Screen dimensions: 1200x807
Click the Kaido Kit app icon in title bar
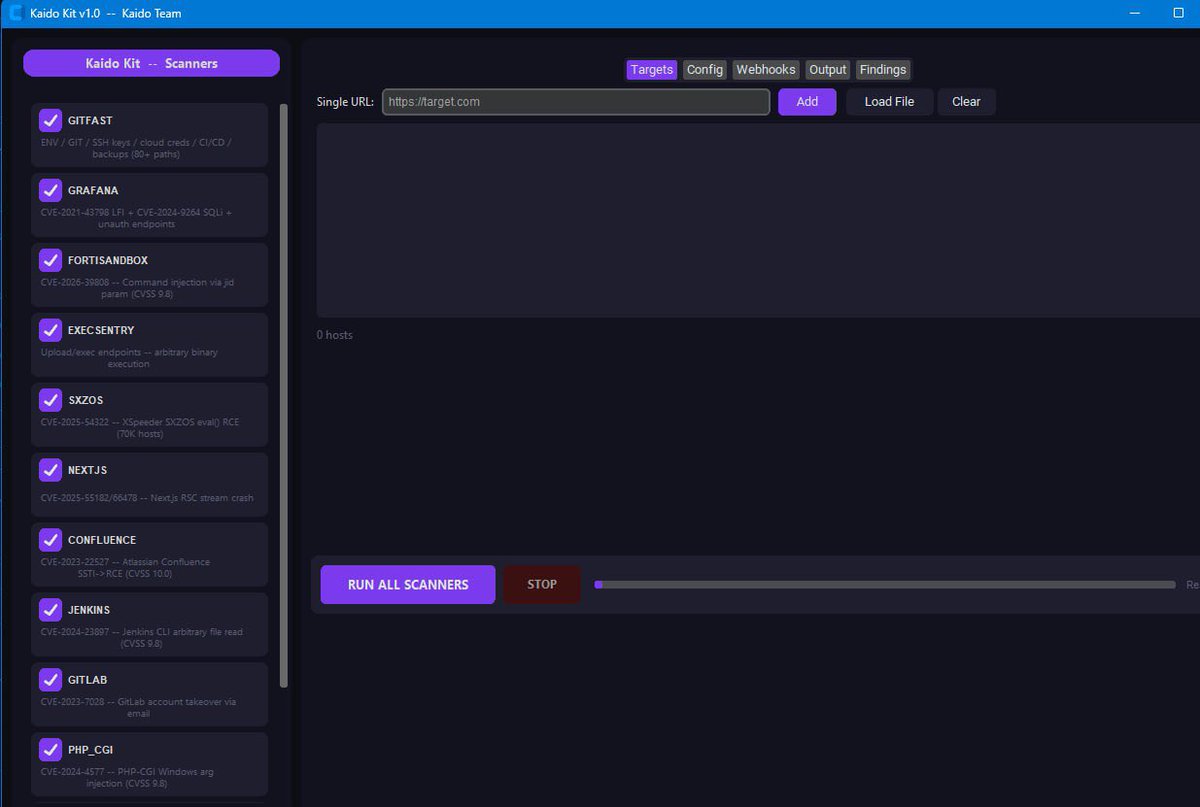15,13
